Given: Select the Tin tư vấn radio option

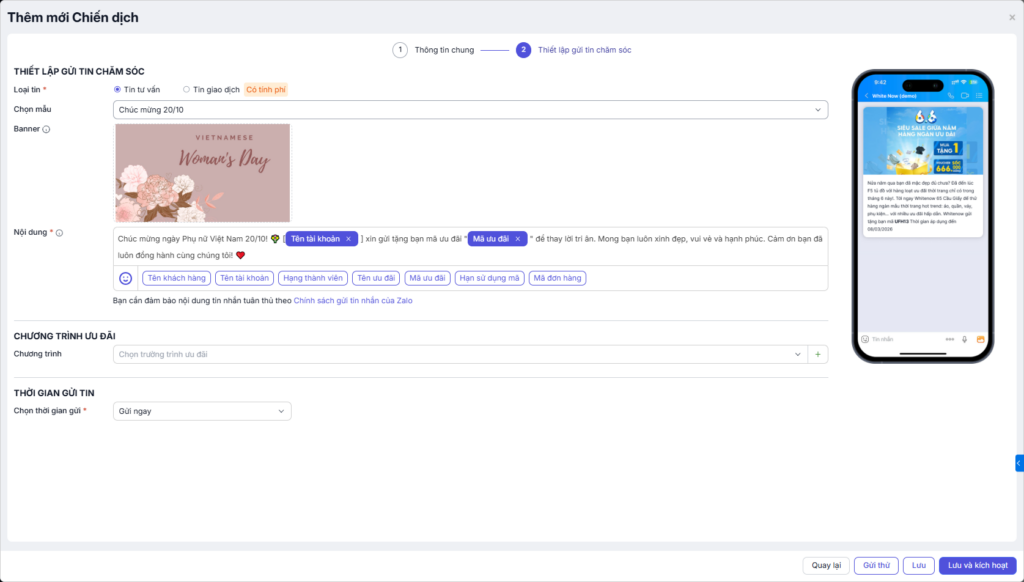Looking at the screenshot, I should click(x=117, y=89).
